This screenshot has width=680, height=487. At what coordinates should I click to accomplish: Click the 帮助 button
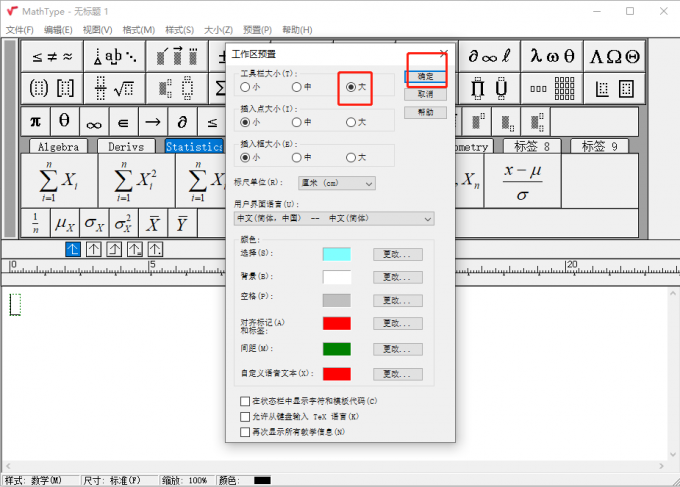[425, 112]
